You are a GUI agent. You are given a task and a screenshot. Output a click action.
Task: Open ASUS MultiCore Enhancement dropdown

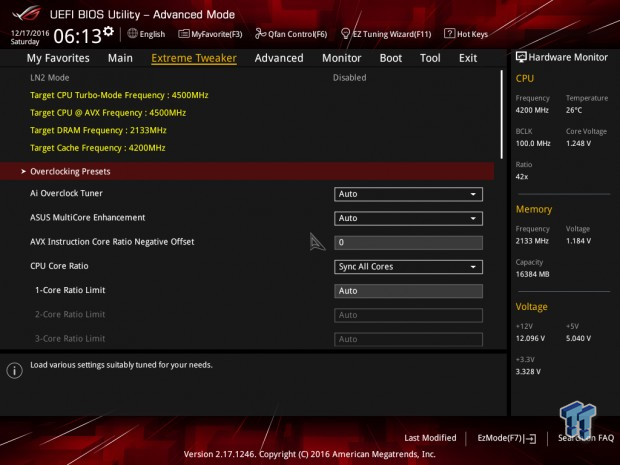408,218
